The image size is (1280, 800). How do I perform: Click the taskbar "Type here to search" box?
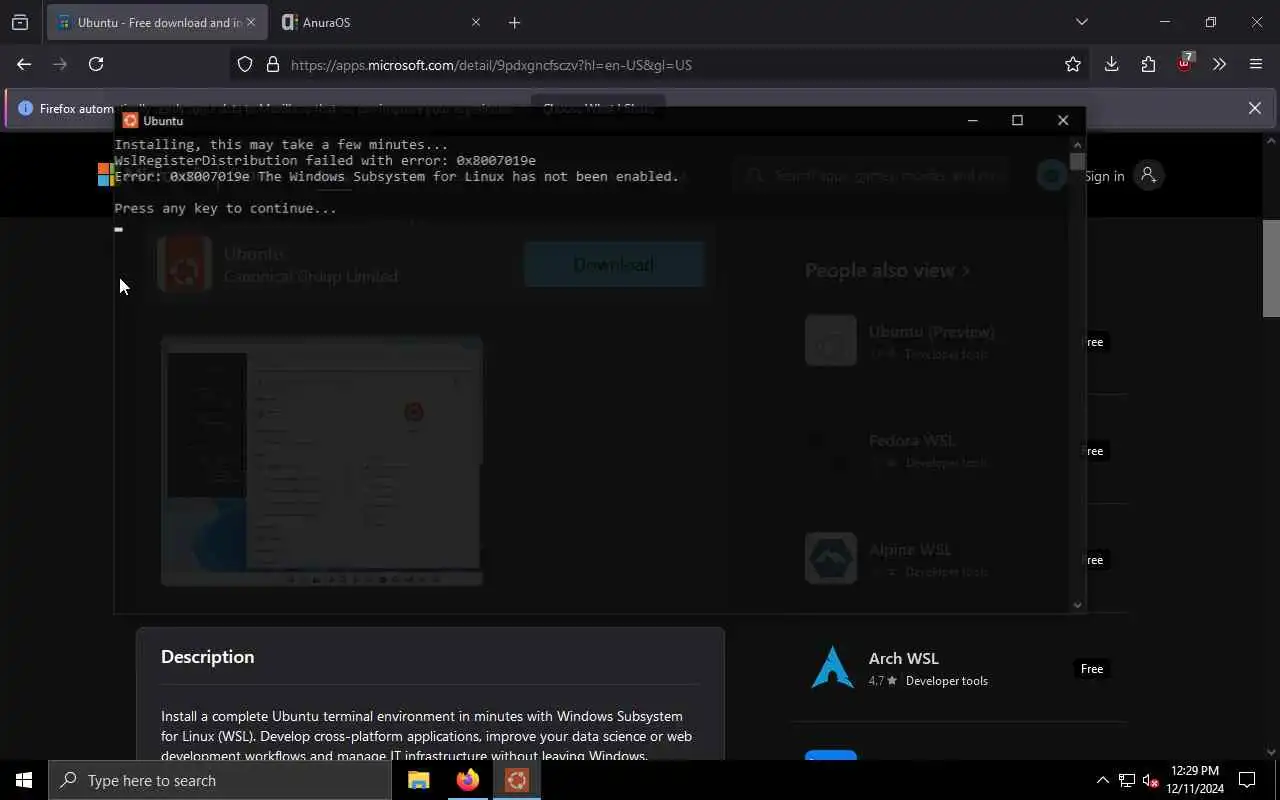point(220,780)
